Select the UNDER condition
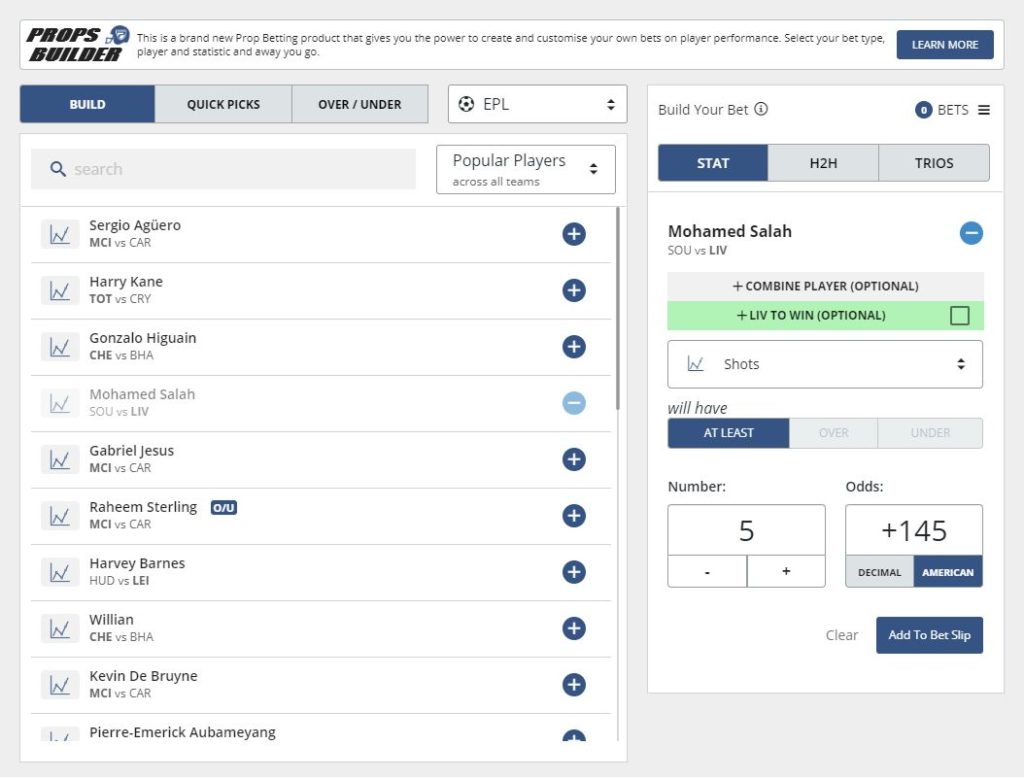 point(930,433)
